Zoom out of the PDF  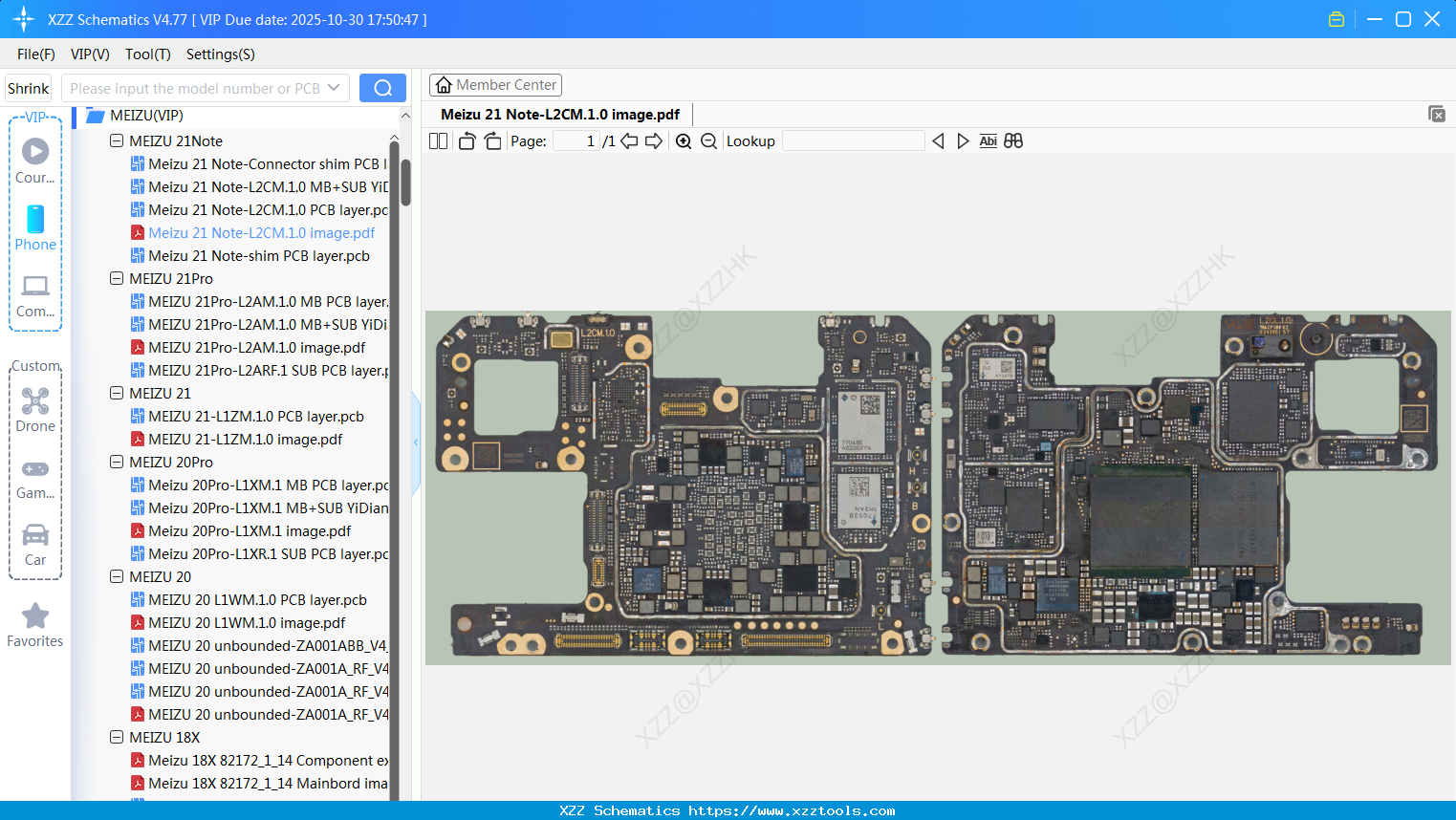[708, 141]
